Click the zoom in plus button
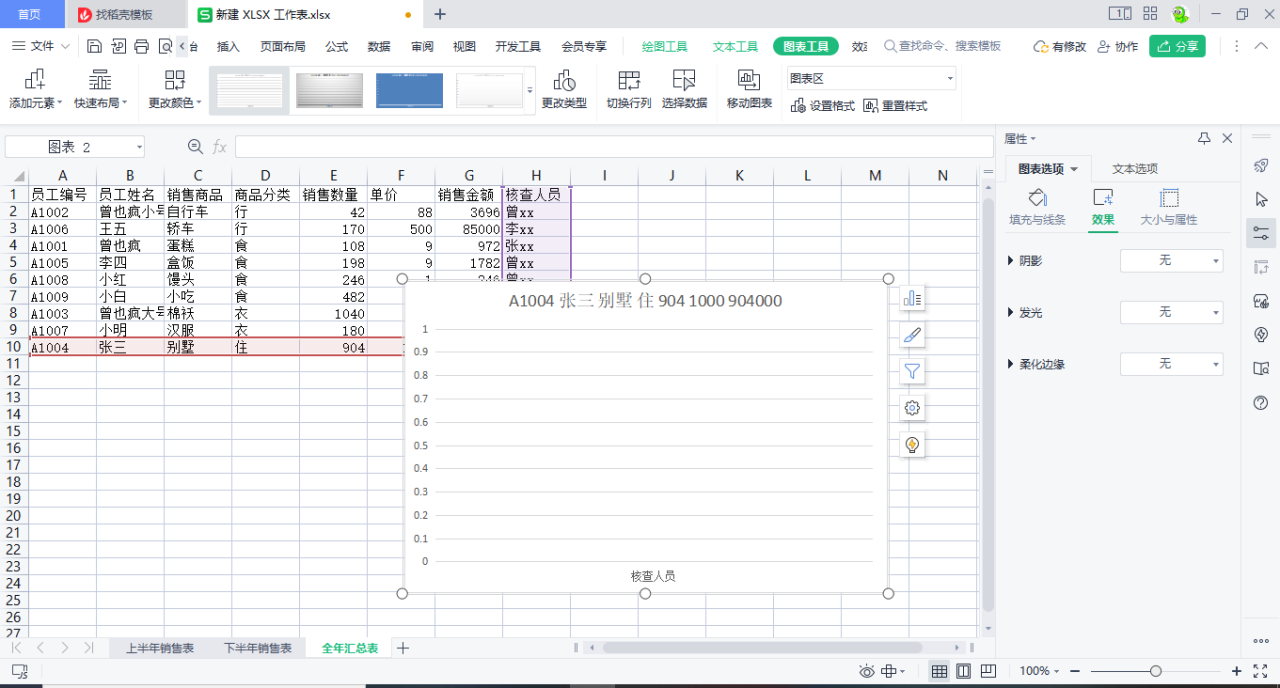The image size is (1280, 688). (1237, 671)
